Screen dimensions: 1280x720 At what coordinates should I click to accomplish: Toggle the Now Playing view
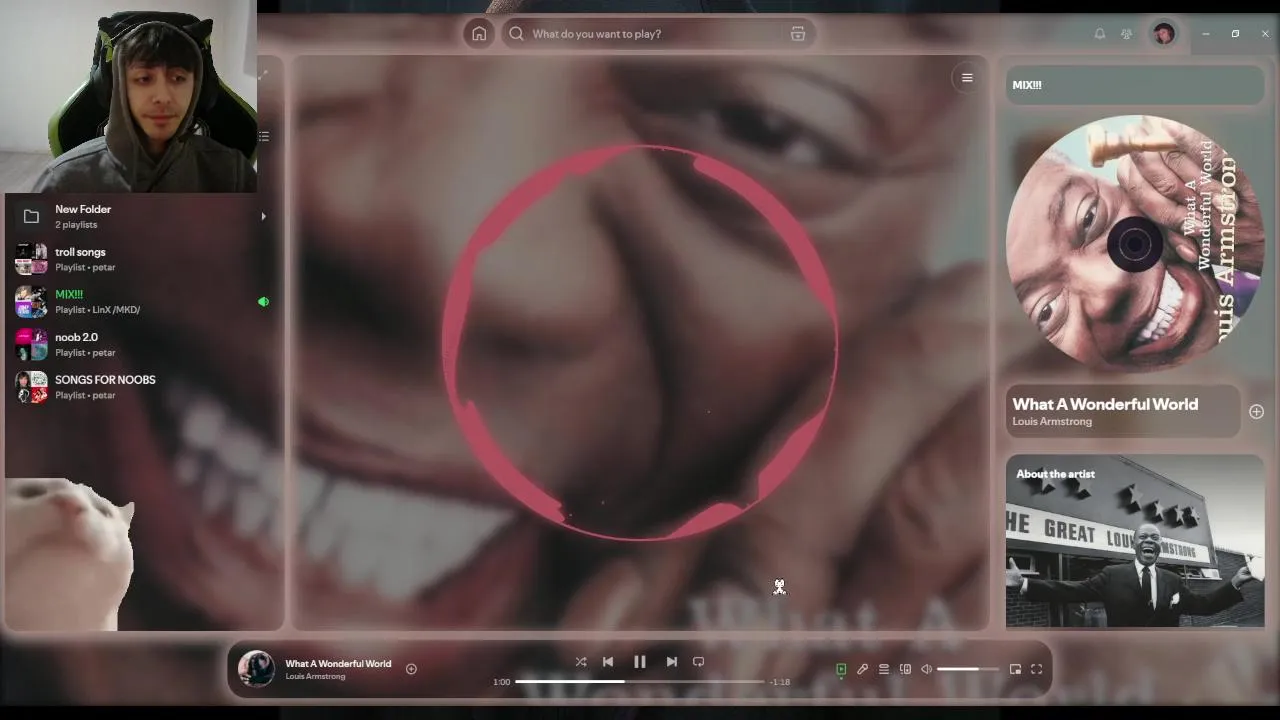coord(841,669)
